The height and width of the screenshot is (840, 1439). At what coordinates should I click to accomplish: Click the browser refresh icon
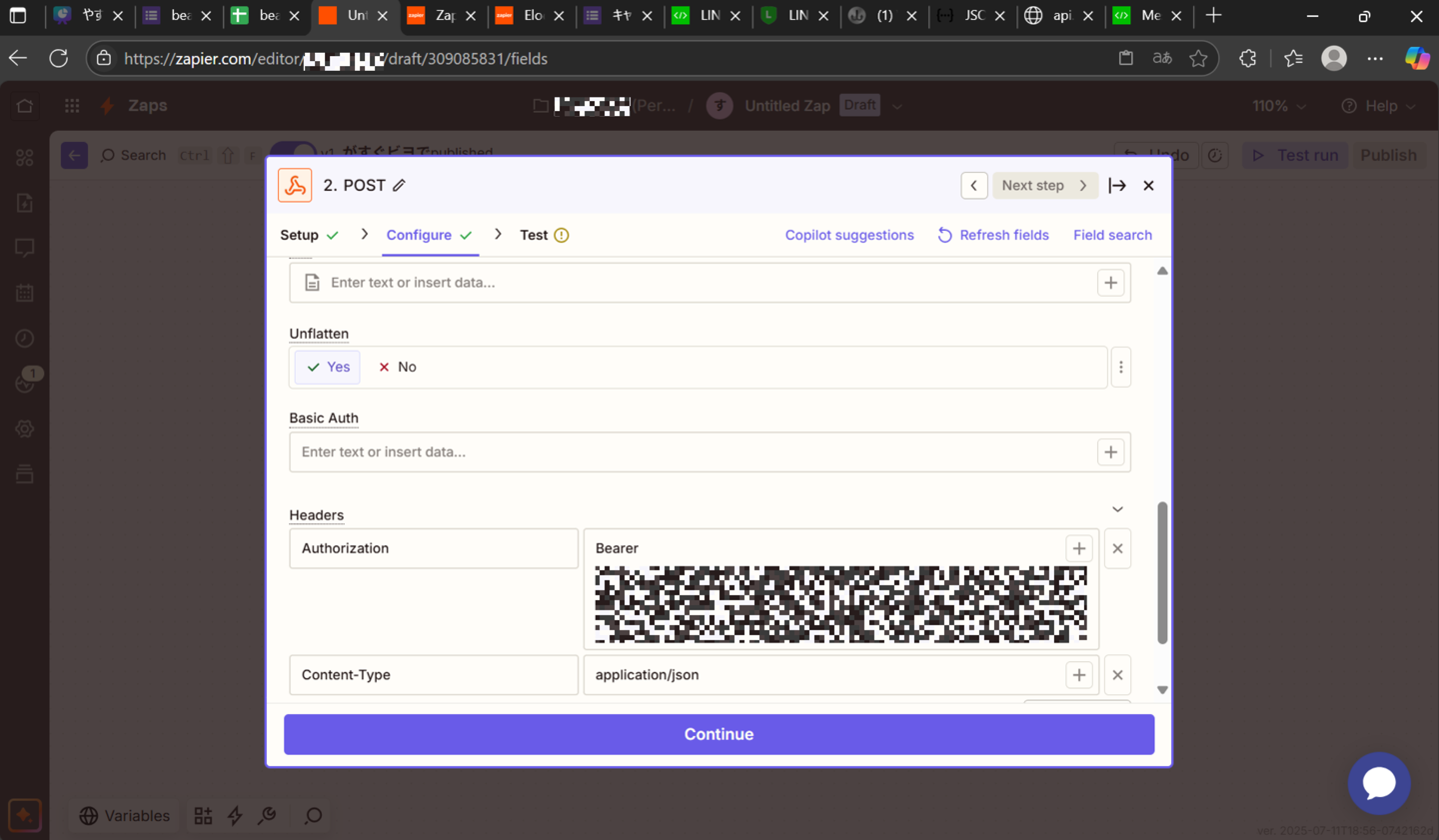(59, 58)
